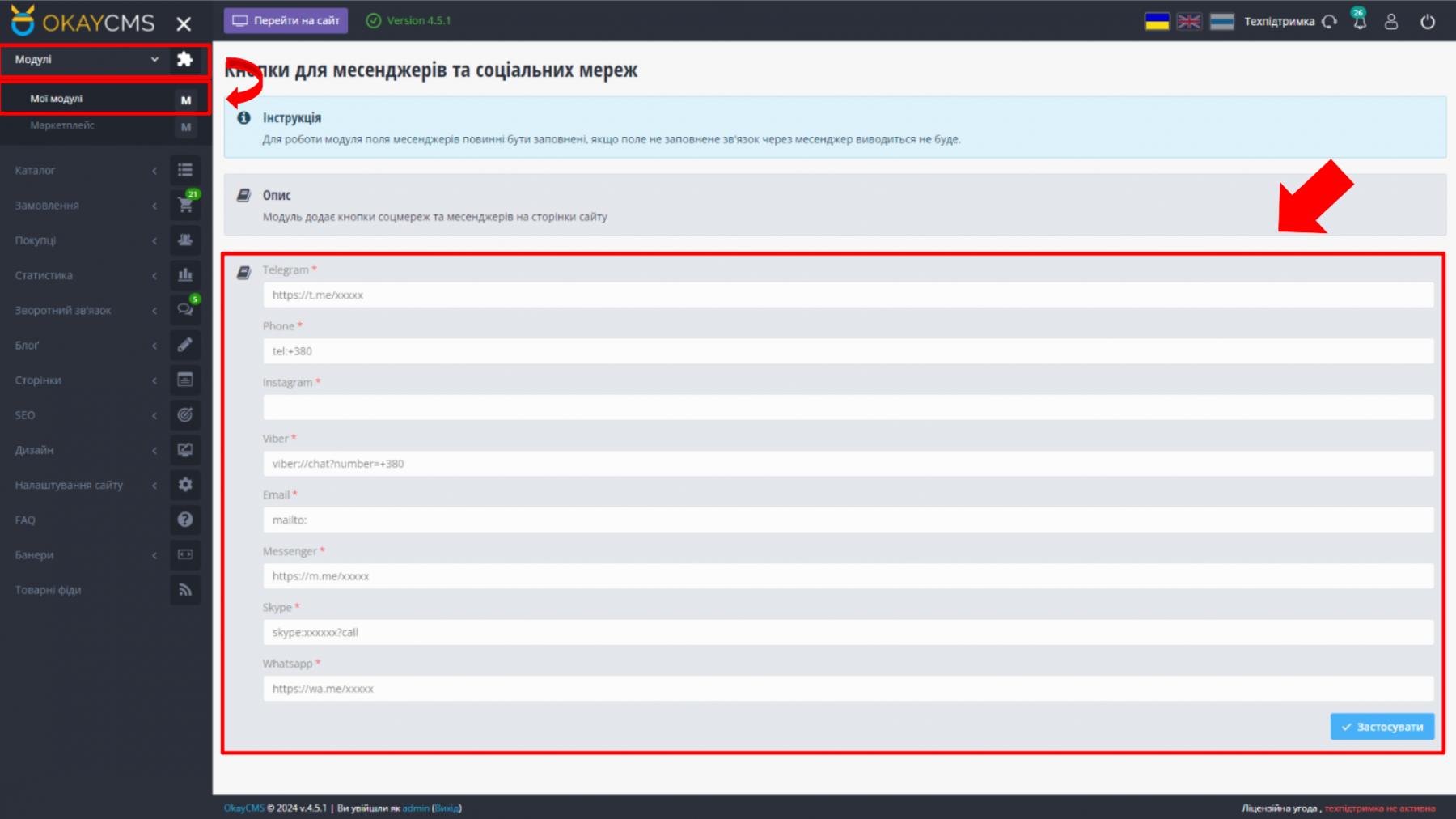Click the product feeds RSS icon
The width and height of the screenshot is (1456, 819).
(x=185, y=590)
